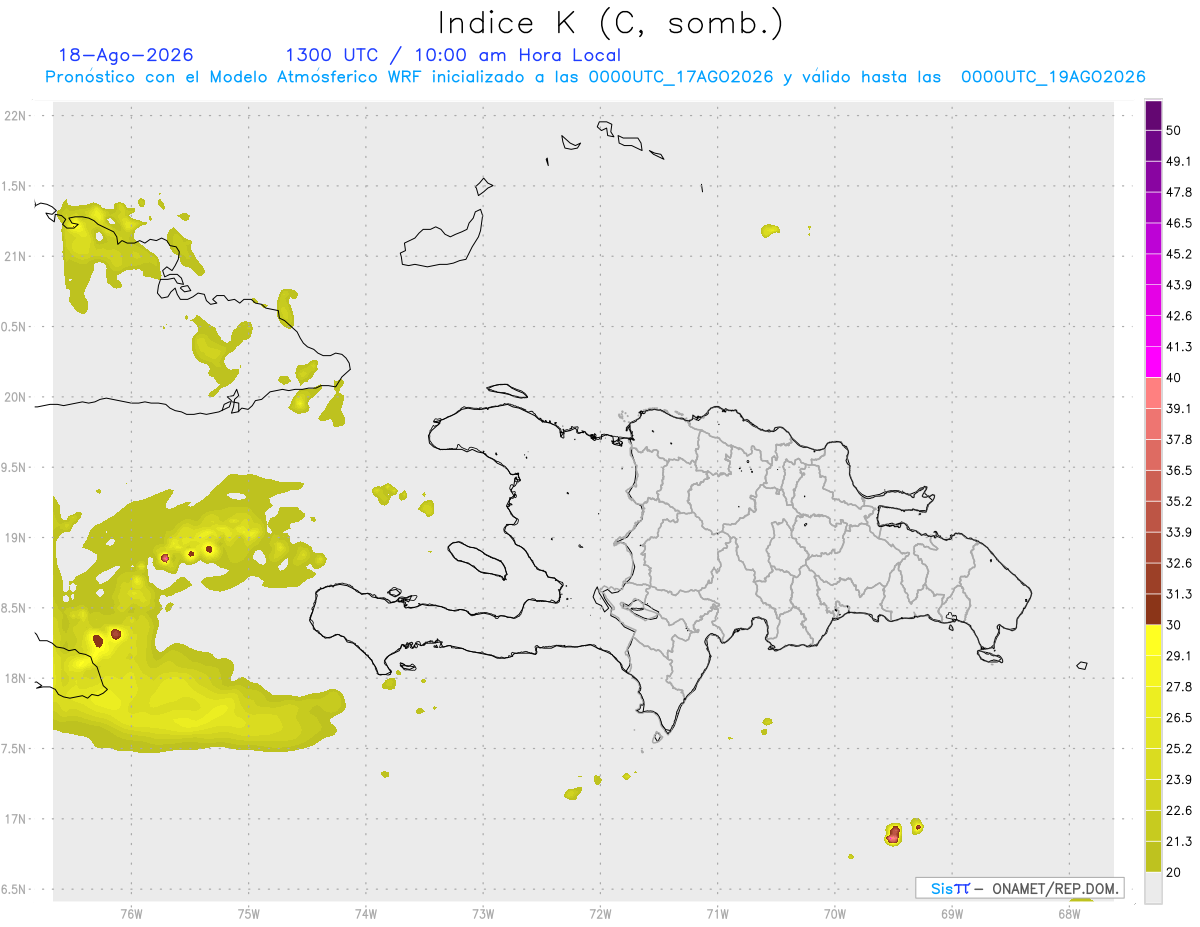1200x927 pixels.
Task: Click the '23.9' colorbar label
Action: [1179, 780]
